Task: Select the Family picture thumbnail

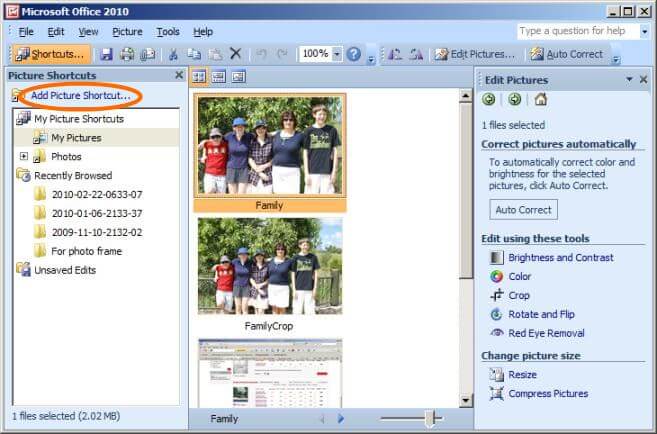Action: [270, 145]
